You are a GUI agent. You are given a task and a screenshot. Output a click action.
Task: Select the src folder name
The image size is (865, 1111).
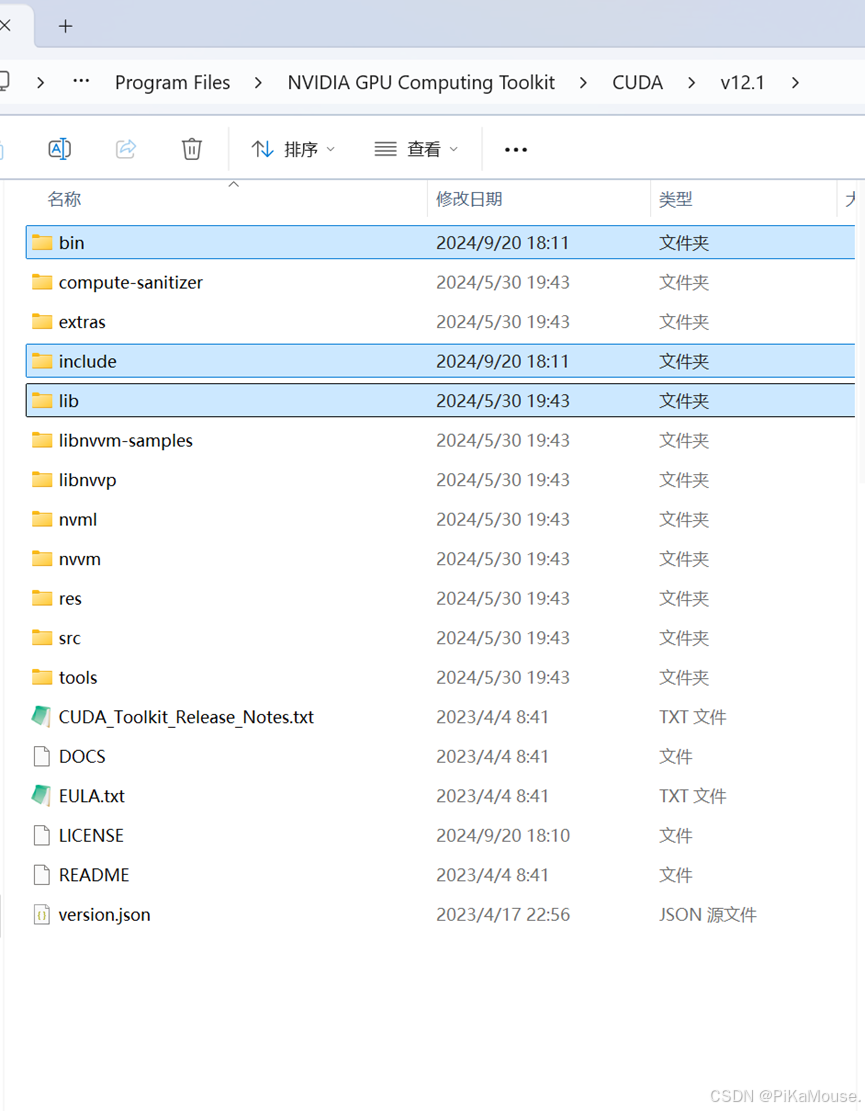pos(69,638)
